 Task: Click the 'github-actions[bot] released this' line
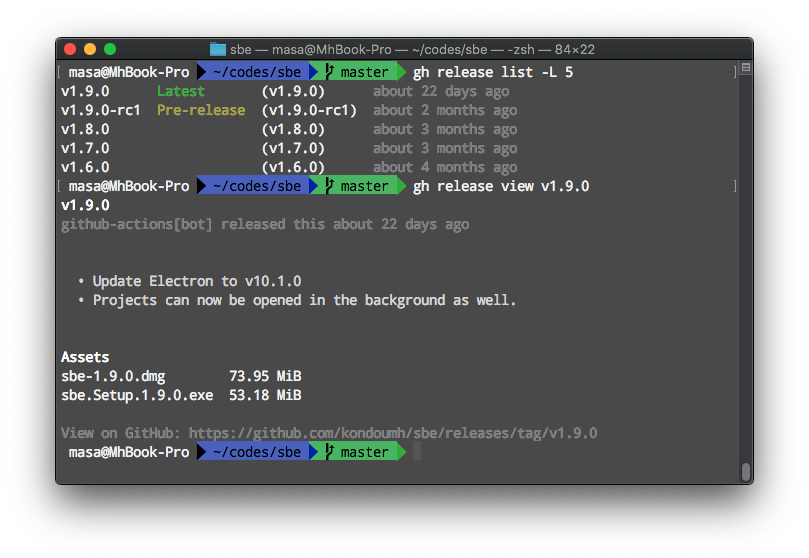(265, 224)
